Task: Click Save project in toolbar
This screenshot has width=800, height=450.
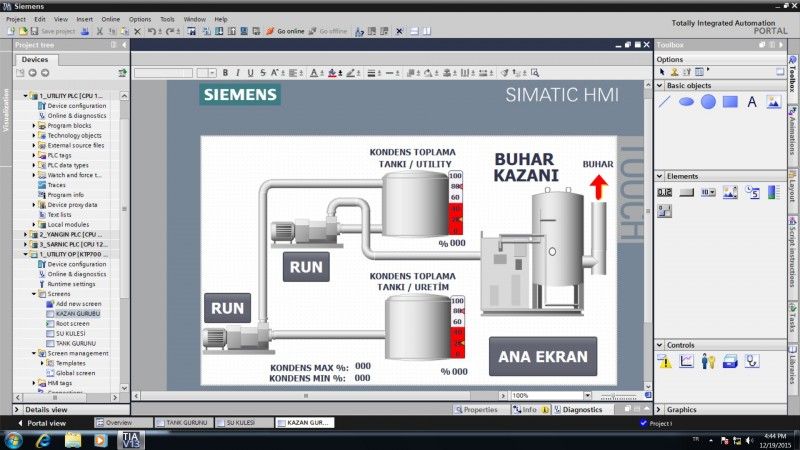Action: 53,31
